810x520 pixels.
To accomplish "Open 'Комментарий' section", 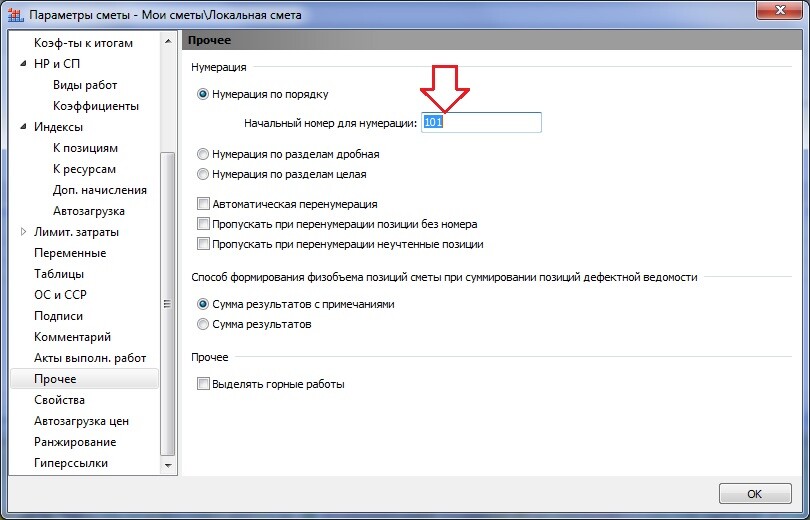I will click(72, 337).
